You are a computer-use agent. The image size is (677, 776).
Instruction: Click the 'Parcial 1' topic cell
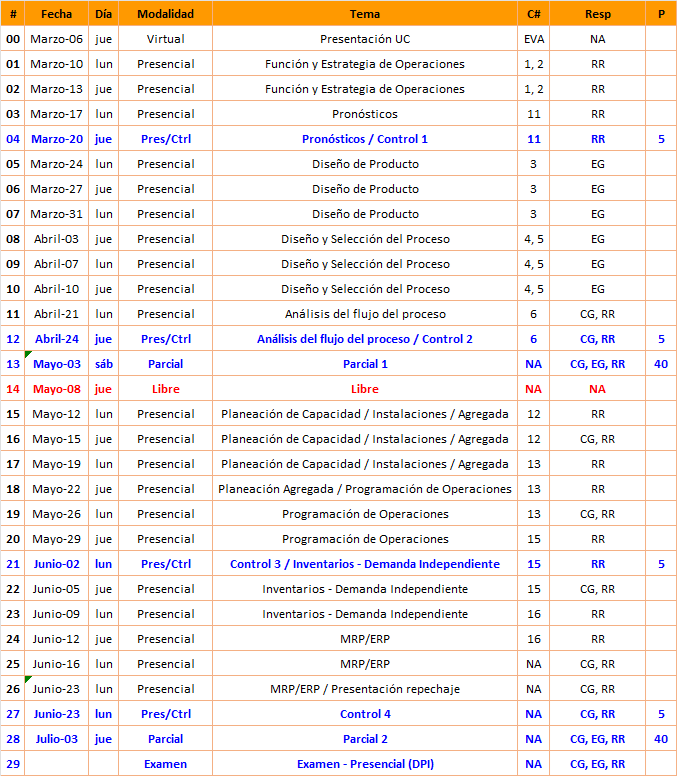pos(365,364)
